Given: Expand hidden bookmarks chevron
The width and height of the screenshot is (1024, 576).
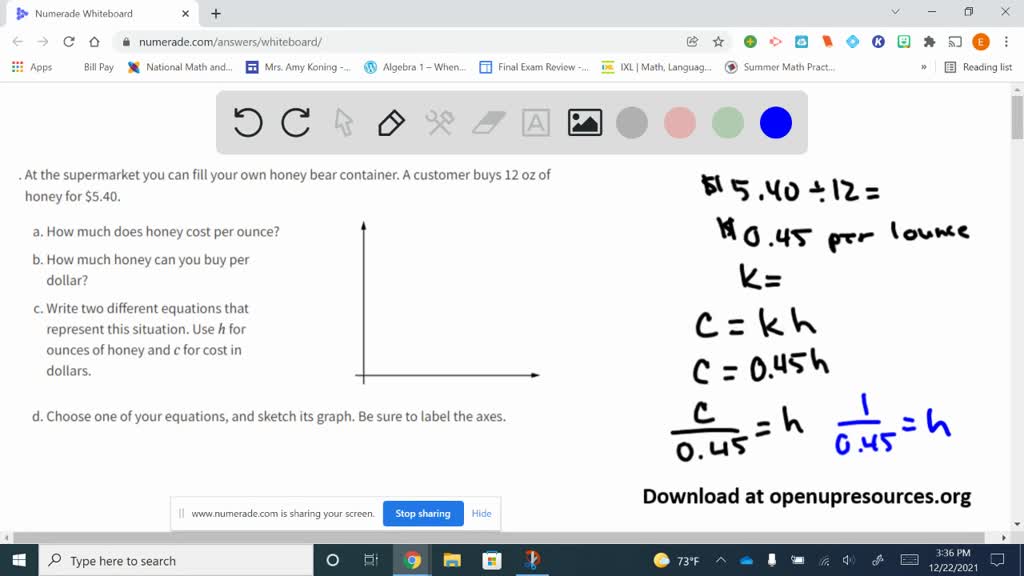Looking at the screenshot, I should tap(923, 67).
